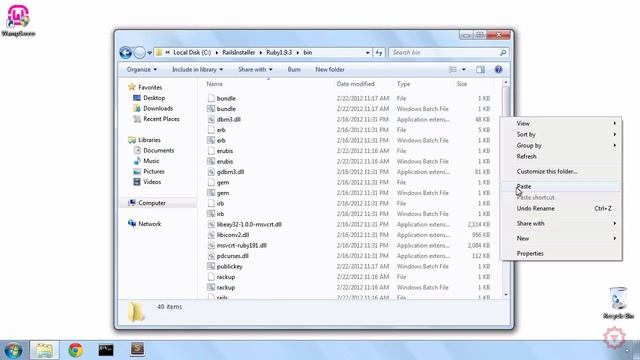The height and width of the screenshot is (360, 640).
Task: Click RailsInstaller in the address breadcrumb
Action: (239, 53)
